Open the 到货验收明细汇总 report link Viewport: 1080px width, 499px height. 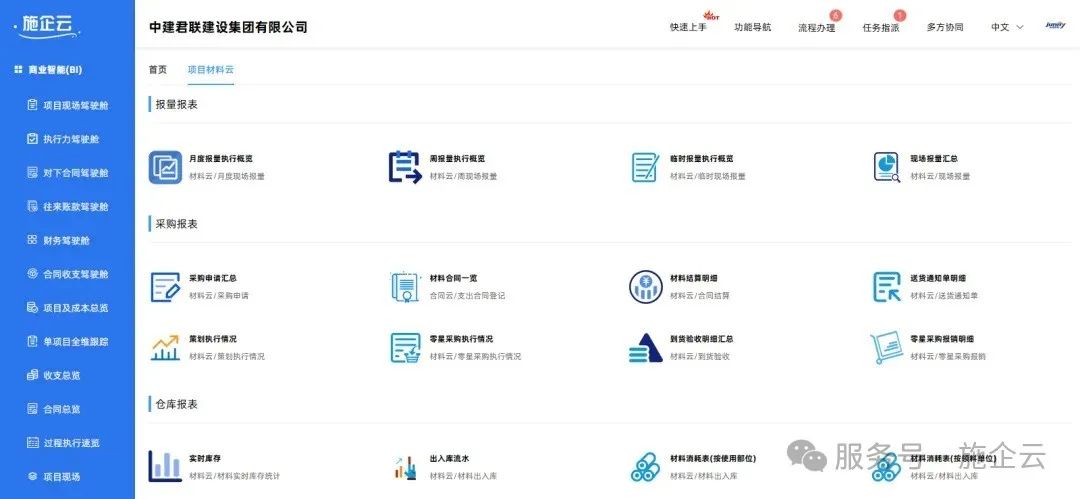point(701,339)
